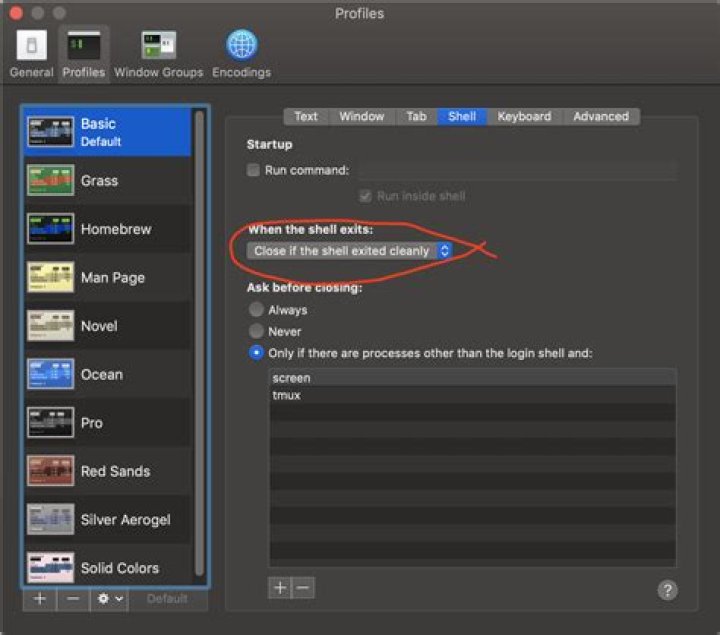Add a new profile with plus button
Image resolution: width=720 pixels, height=635 pixels.
(40, 599)
